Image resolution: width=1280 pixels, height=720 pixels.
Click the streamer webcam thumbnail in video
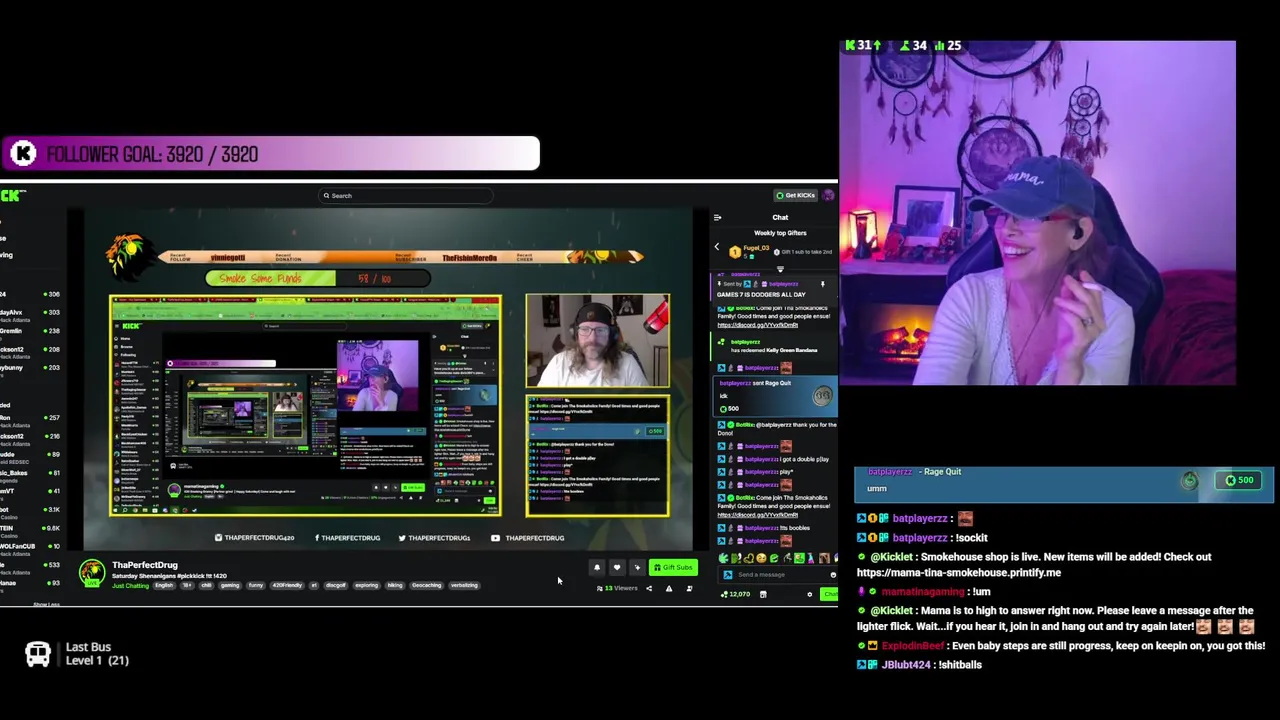[x=597, y=341]
